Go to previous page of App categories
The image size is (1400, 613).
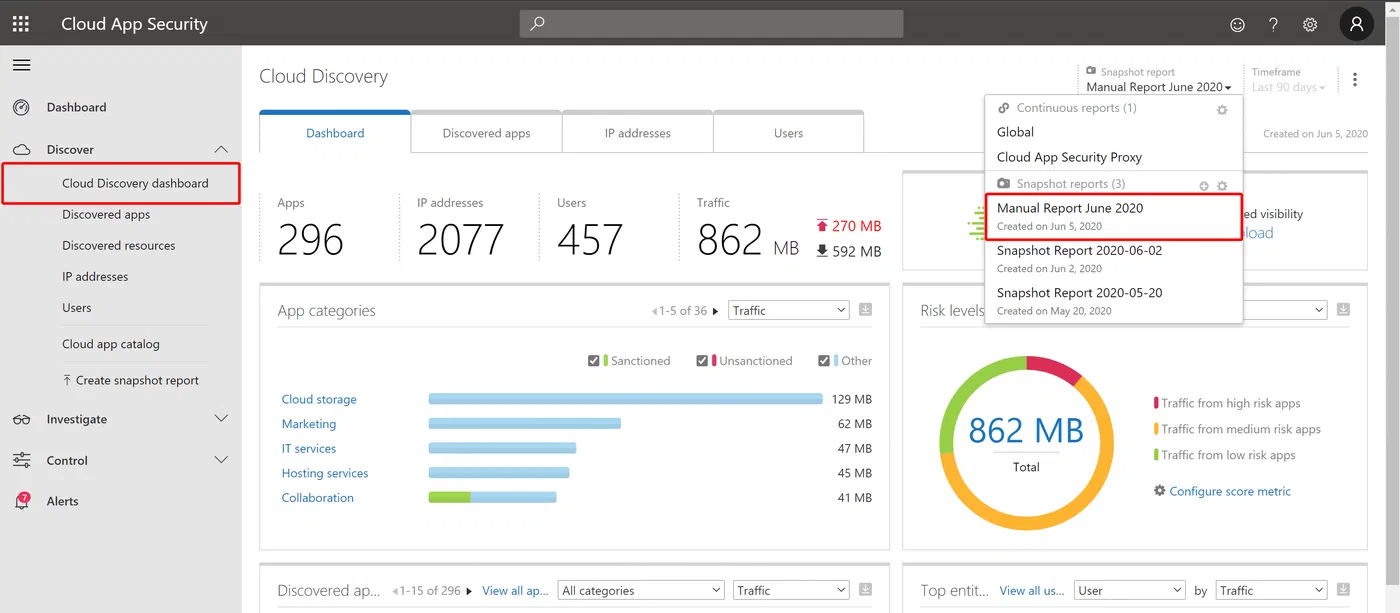click(x=654, y=311)
